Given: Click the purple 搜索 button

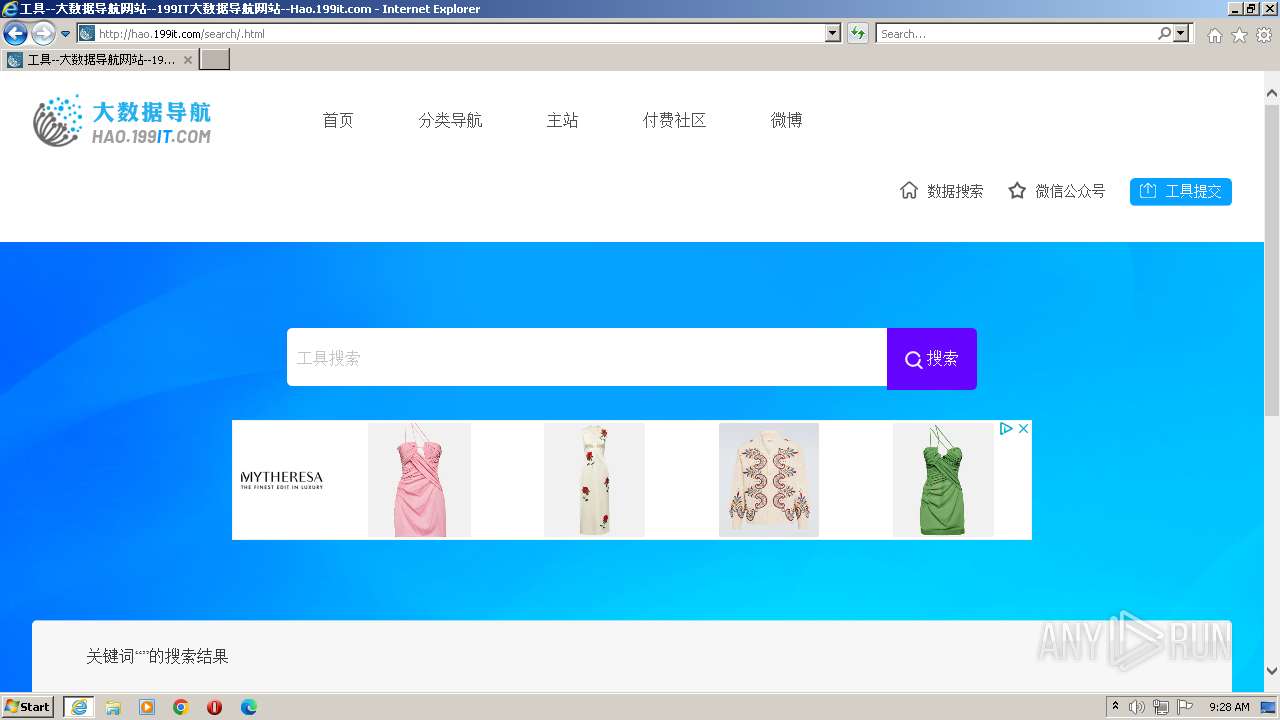Looking at the screenshot, I should 932,358.
